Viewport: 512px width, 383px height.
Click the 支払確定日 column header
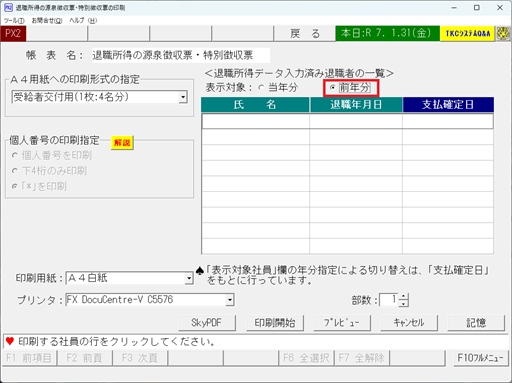pyautogui.click(x=448, y=105)
